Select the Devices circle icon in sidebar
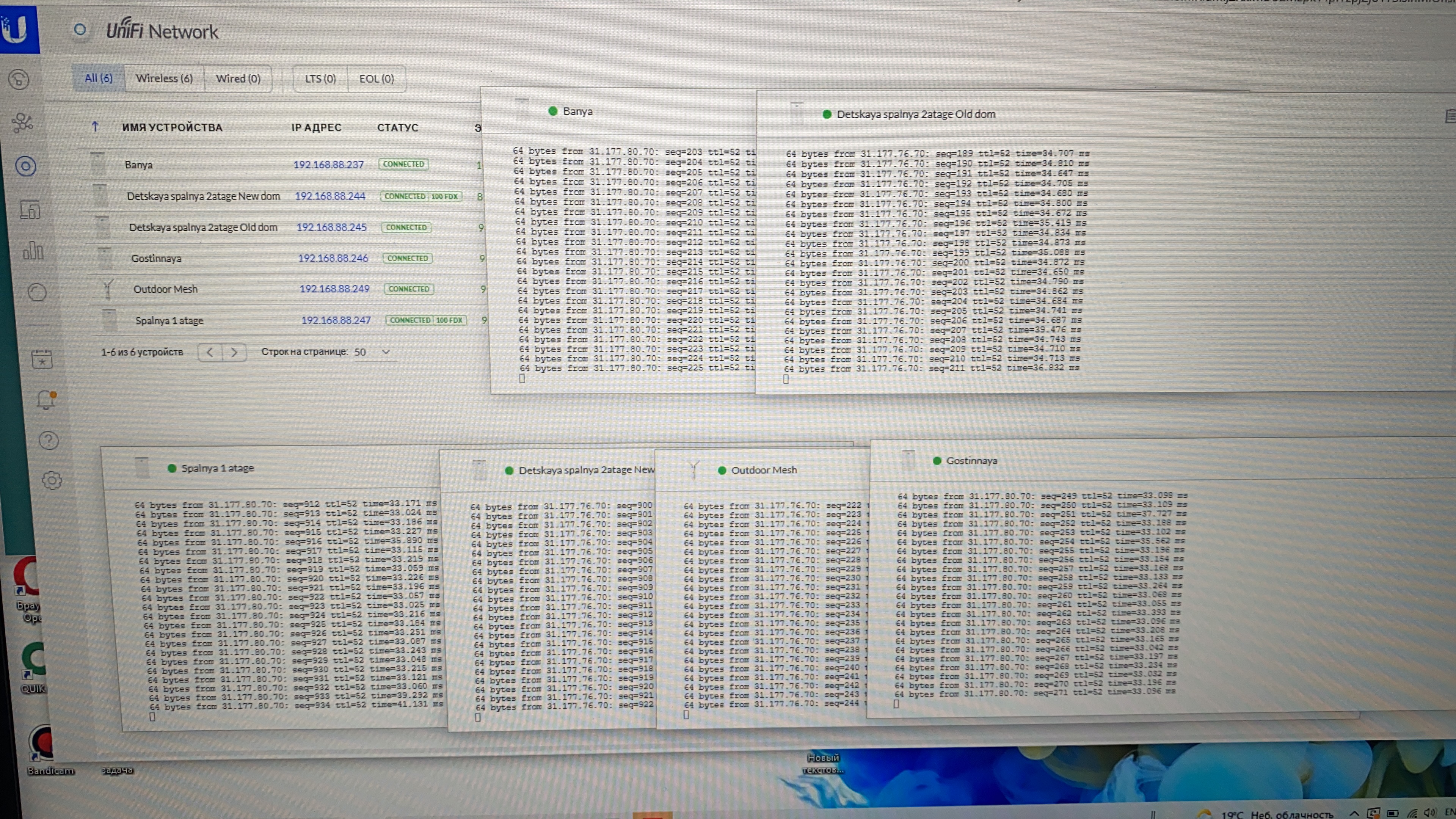The width and height of the screenshot is (1456, 819). (25, 166)
